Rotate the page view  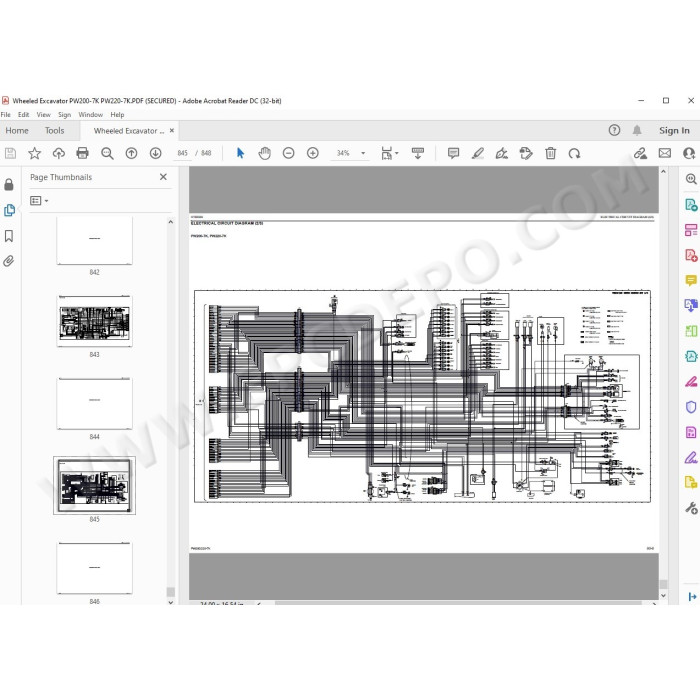pyautogui.click(x=575, y=154)
